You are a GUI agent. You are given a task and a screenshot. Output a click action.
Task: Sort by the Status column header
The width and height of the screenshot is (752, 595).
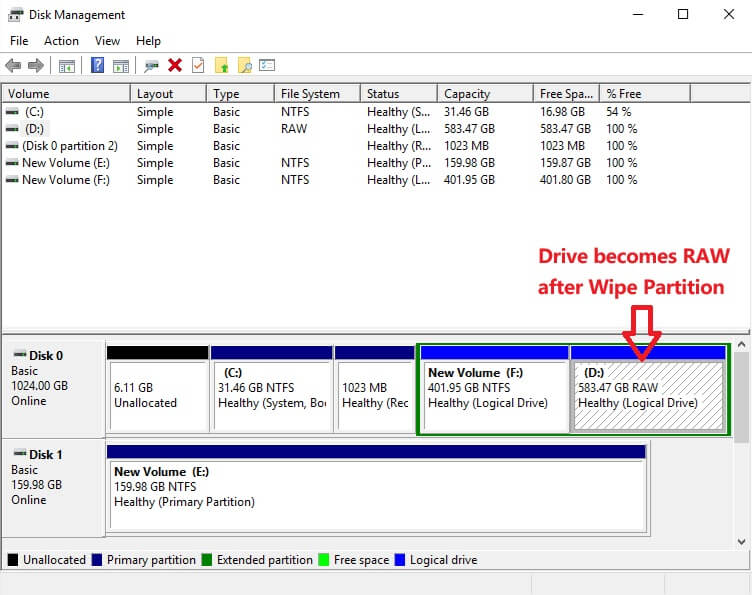coord(399,93)
